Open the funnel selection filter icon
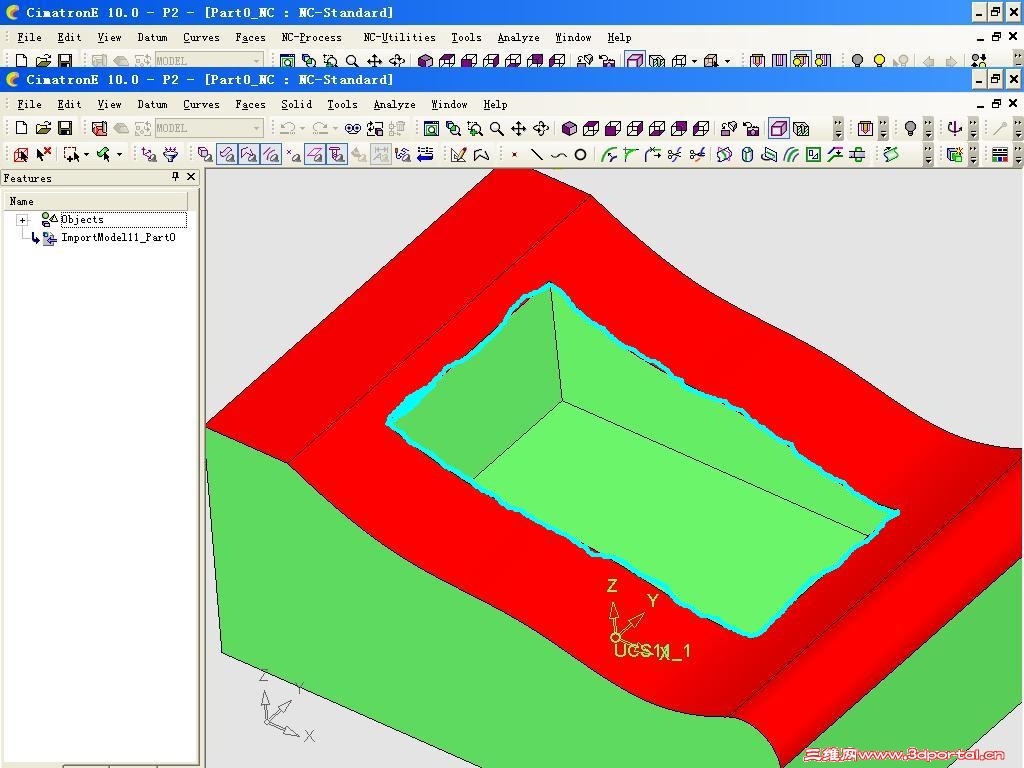Screen dimensions: 1024x768 pyautogui.click(x=170, y=155)
